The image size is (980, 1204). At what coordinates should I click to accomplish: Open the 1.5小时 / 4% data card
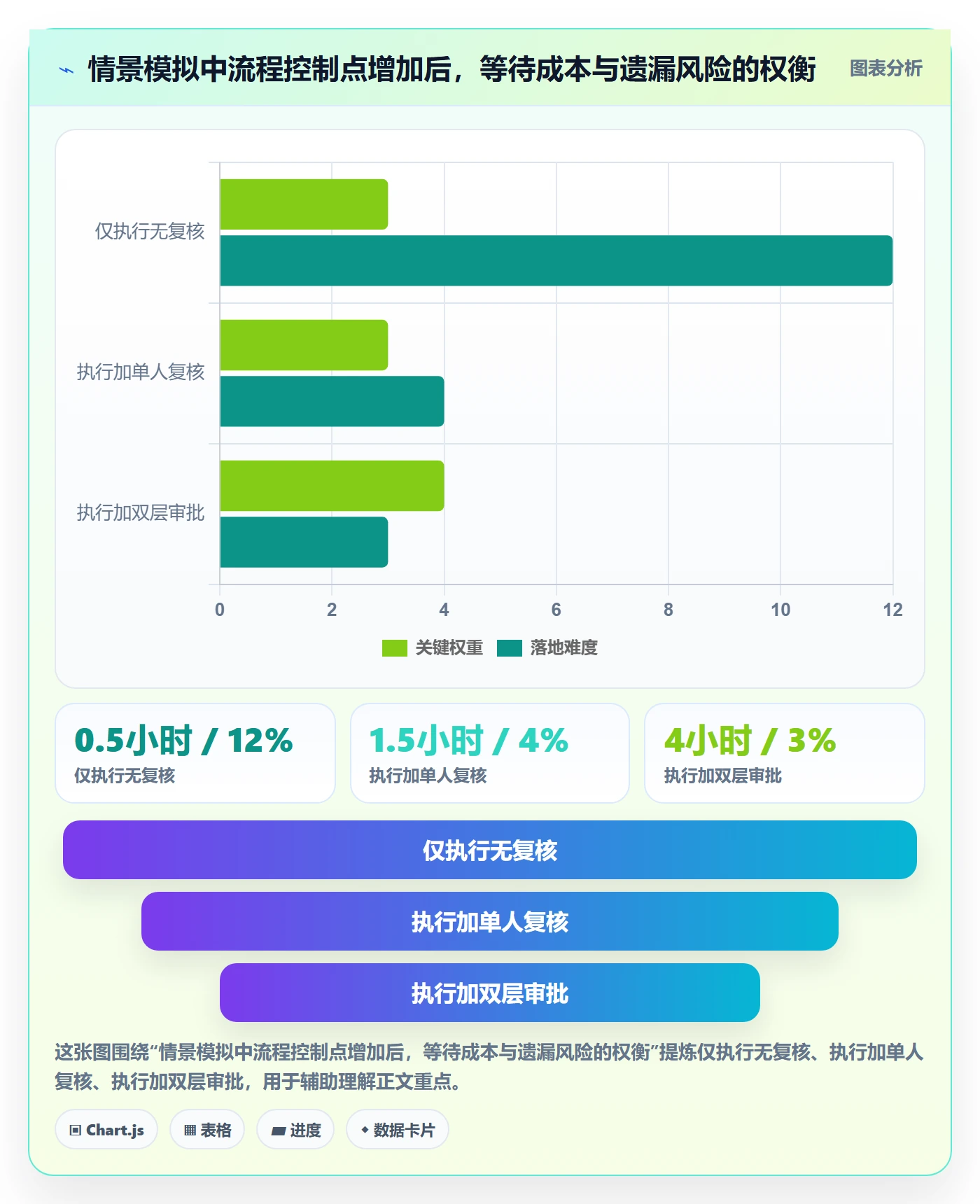490,753
